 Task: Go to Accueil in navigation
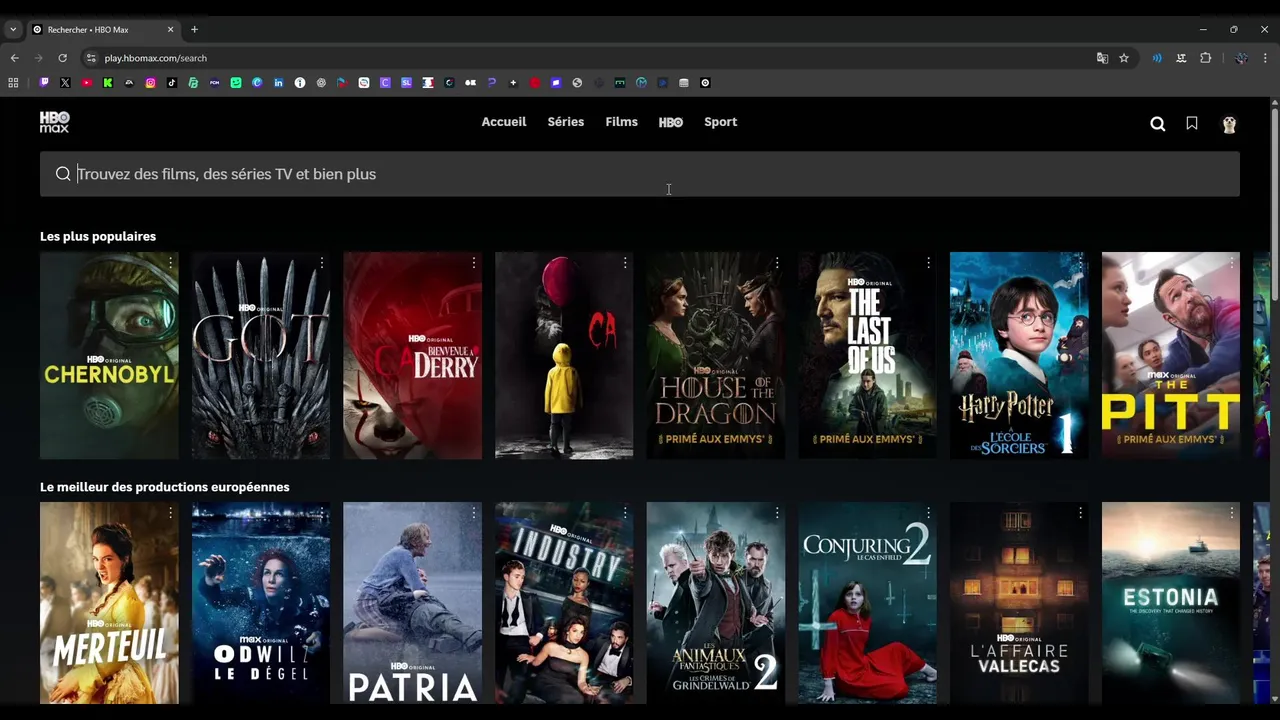(504, 122)
